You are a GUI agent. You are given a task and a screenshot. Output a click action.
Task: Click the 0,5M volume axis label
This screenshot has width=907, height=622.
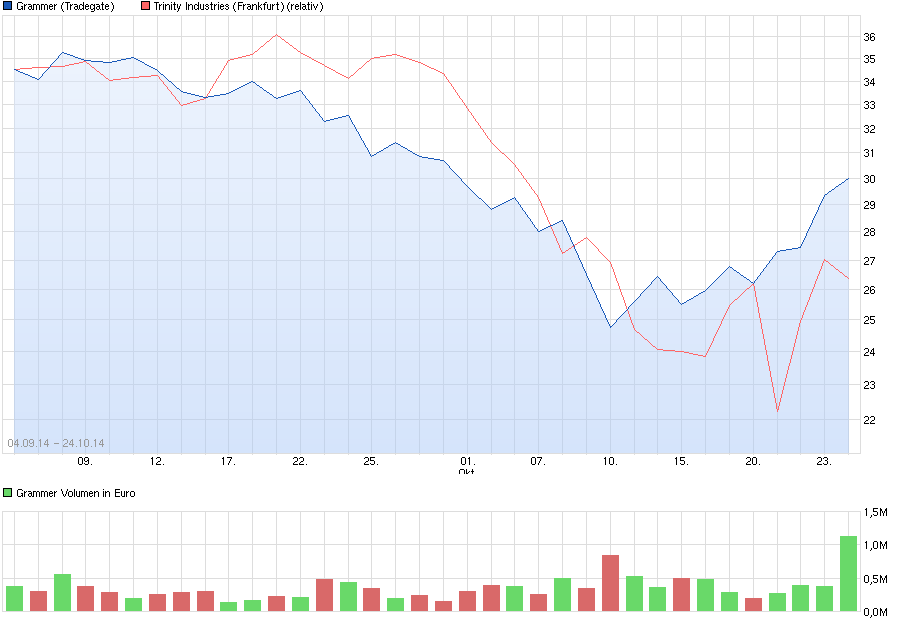875,579
